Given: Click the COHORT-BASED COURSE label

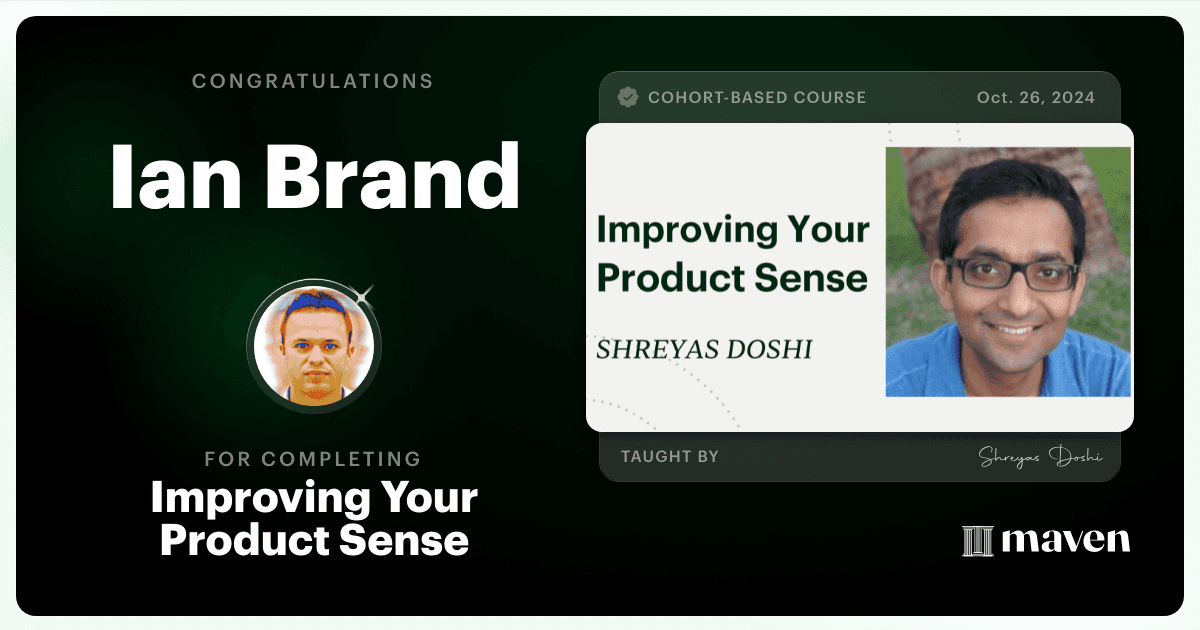Looking at the screenshot, I should coord(757,98).
